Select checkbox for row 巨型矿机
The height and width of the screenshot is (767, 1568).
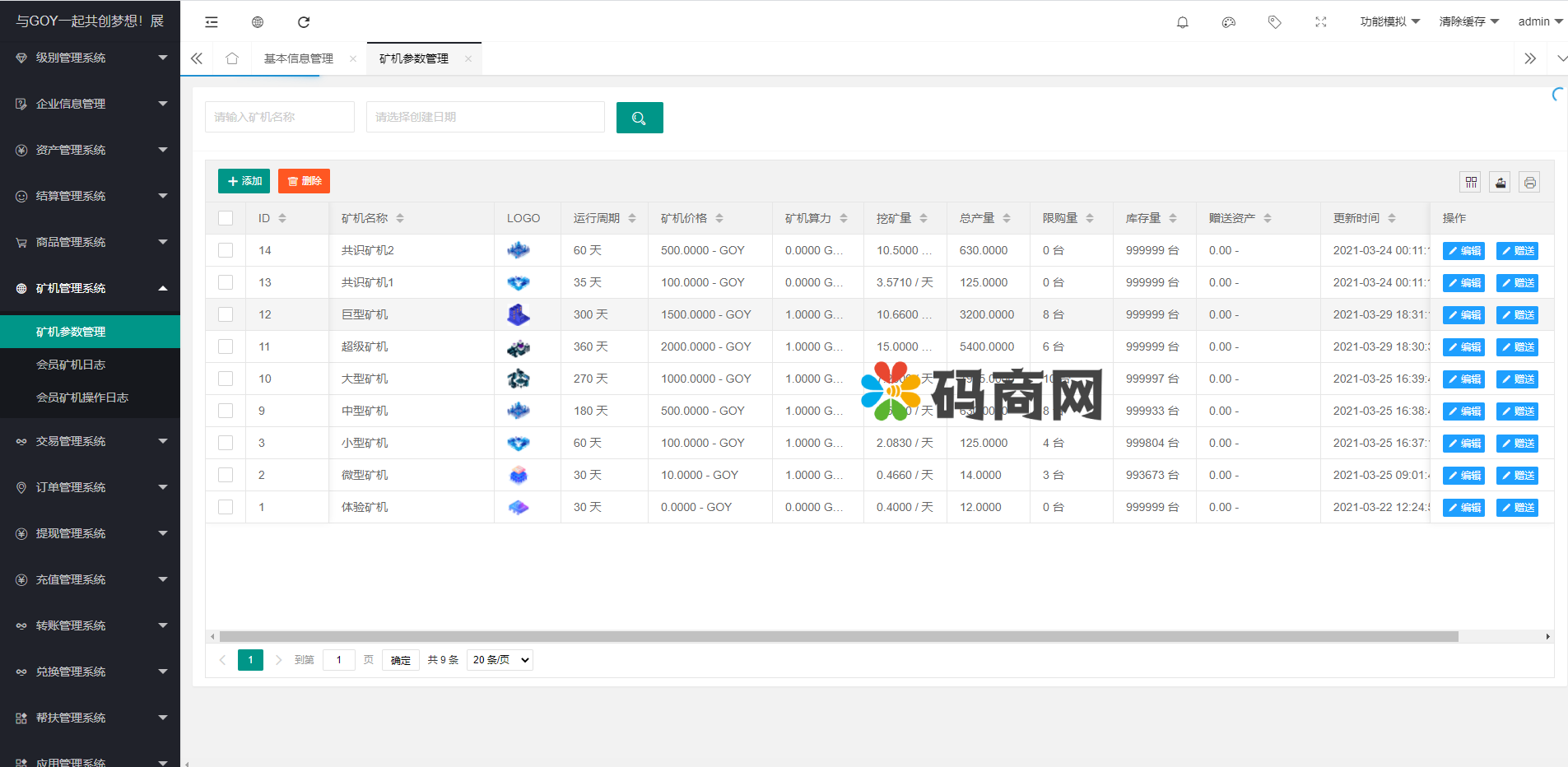pyautogui.click(x=226, y=314)
